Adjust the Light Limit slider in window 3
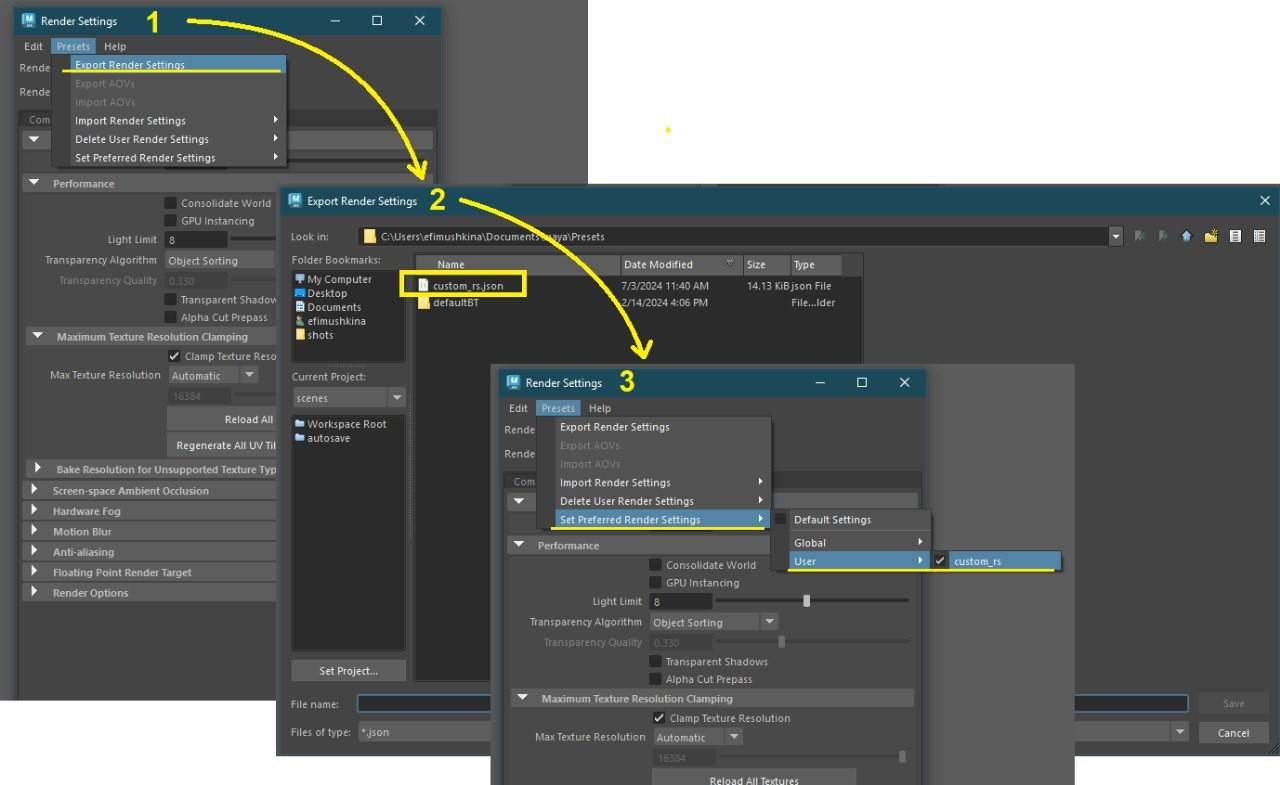 click(806, 601)
